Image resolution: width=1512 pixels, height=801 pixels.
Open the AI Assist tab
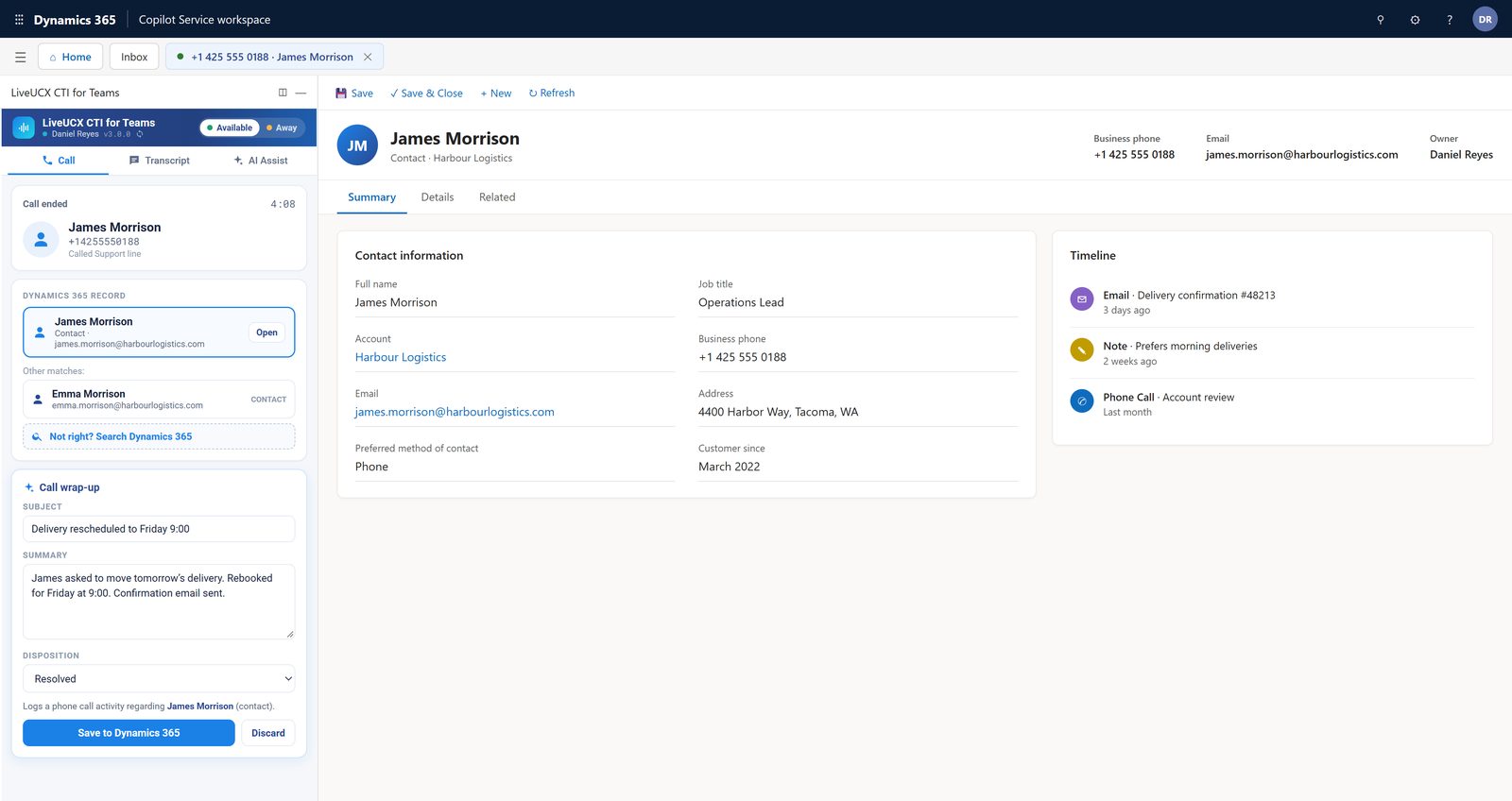click(261, 161)
